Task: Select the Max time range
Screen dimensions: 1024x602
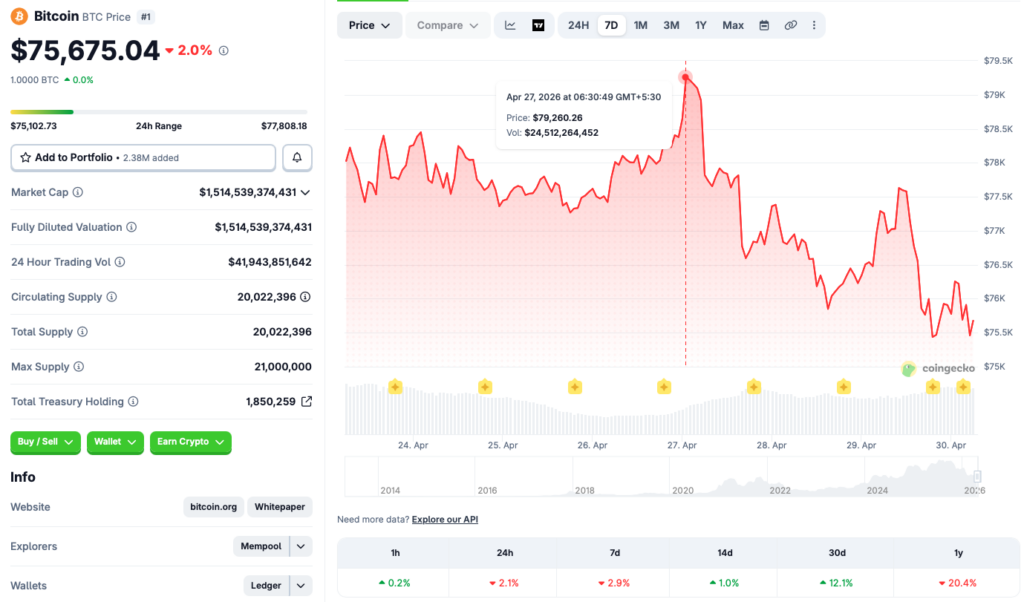Action: pos(733,25)
